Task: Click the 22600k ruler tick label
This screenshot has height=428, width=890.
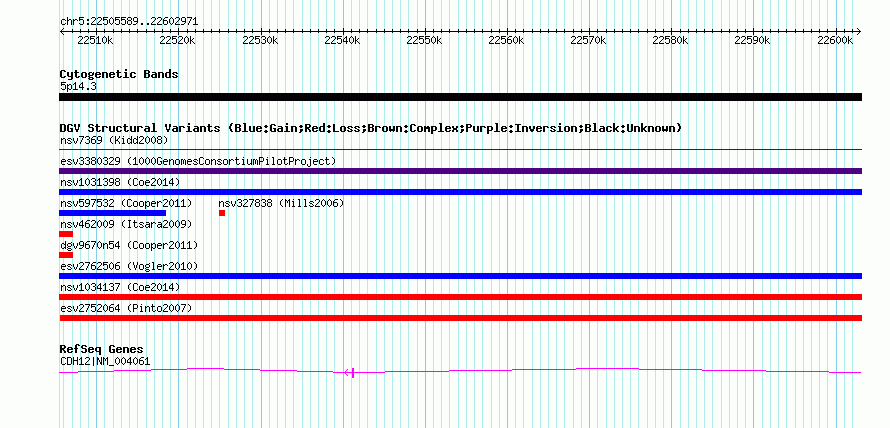Action: tap(836, 40)
